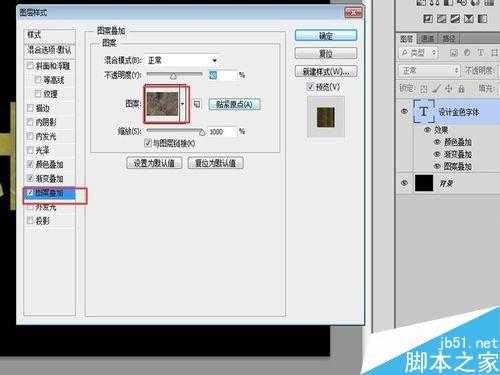Click the 贴紧原点(A) button
The width and height of the screenshot is (500, 375).
pyautogui.click(x=234, y=104)
